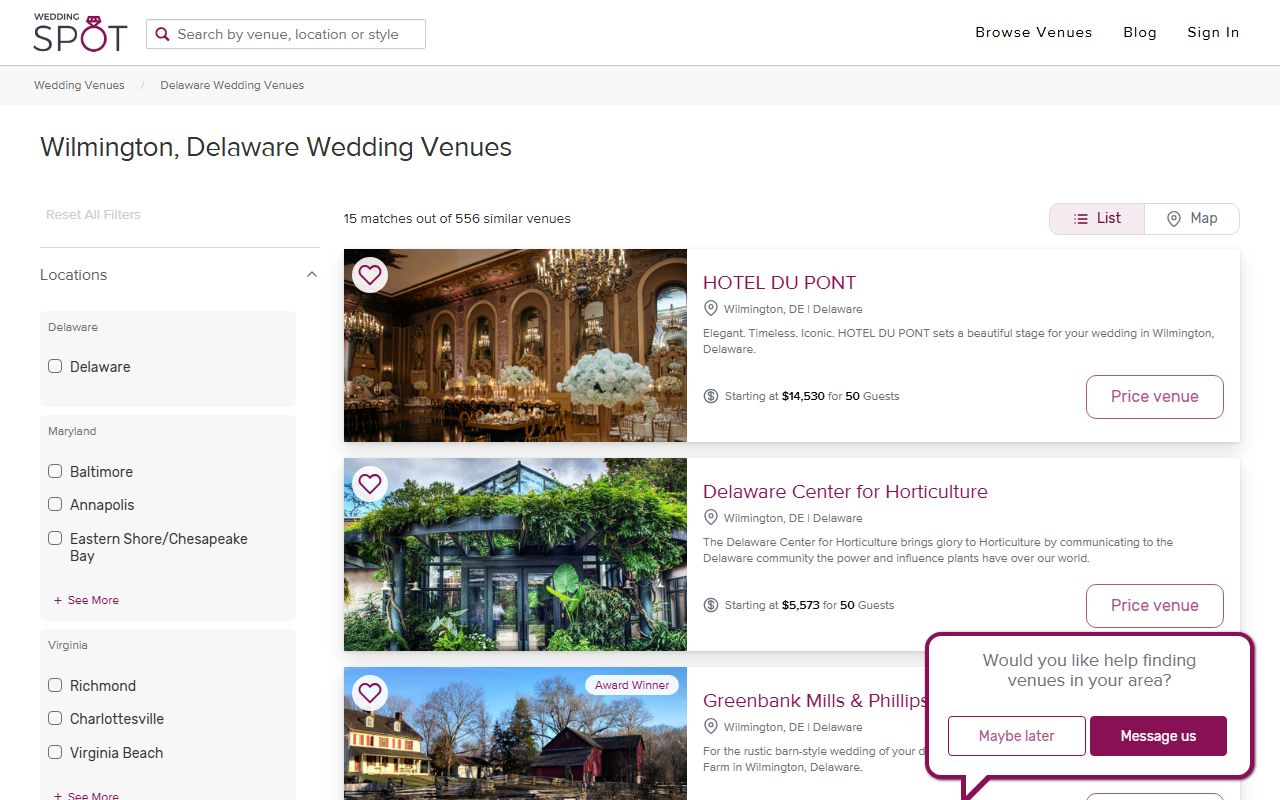The width and height of the screenshot is (1280, 800).
Task: Click dollar icon beside $14,530 price
Action: click(711, 396)
